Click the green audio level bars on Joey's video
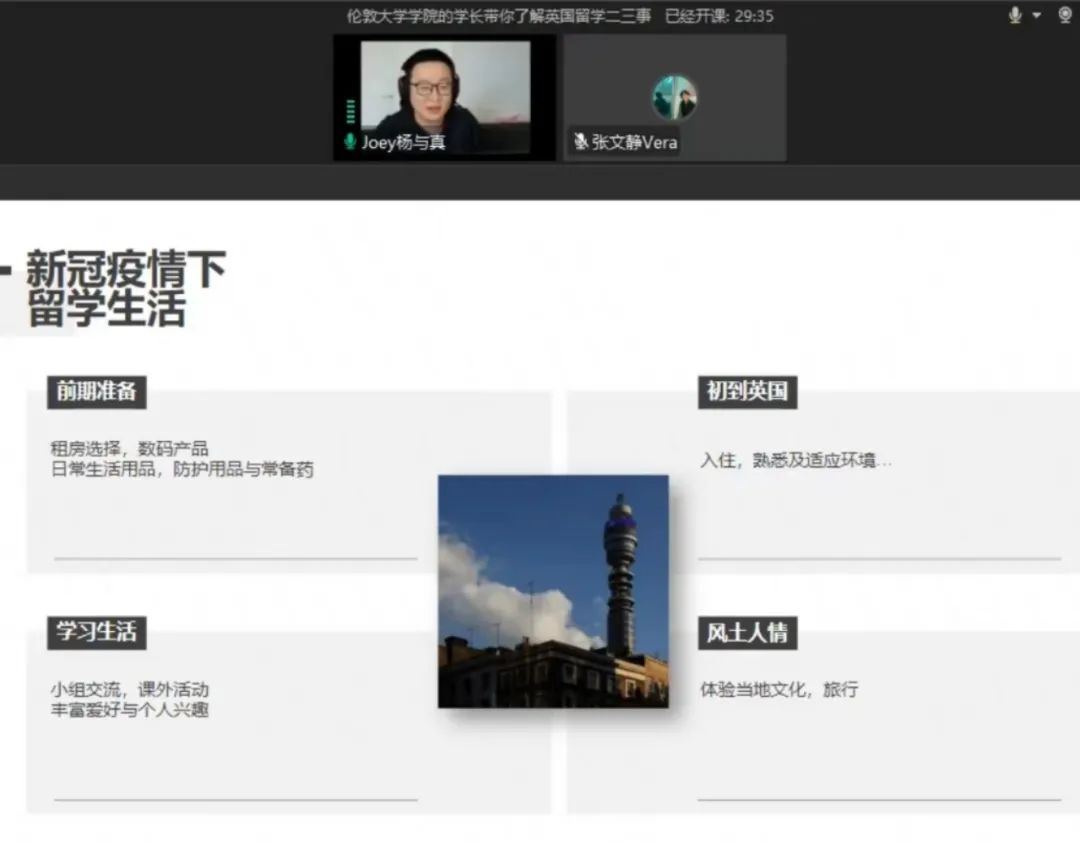This screenshot has height=843, width=1080. pos(351,112)
